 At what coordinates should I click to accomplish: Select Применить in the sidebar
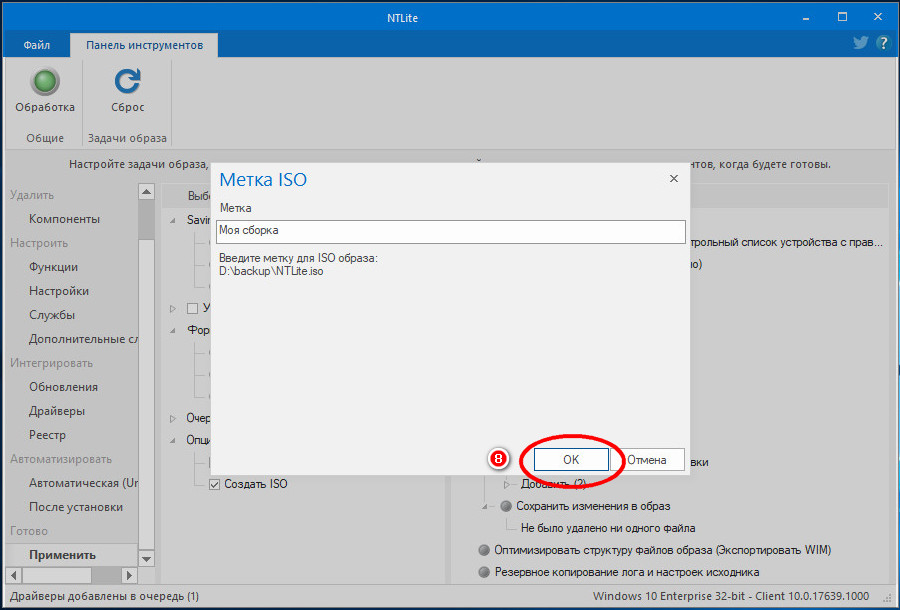point(62,555)
